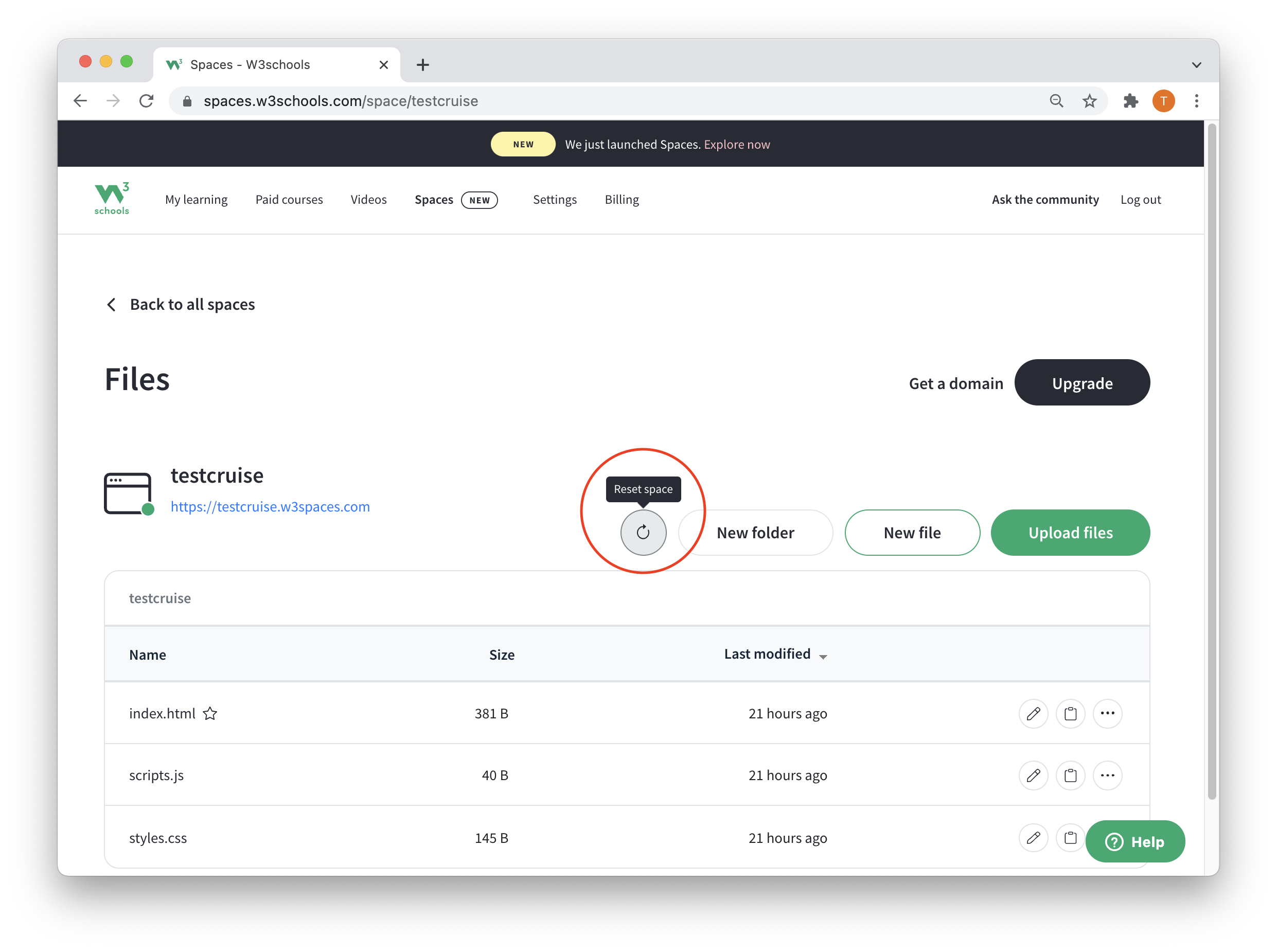
Task: Open Chrome extensions puzzle icon
Action: pos(1130,101)
